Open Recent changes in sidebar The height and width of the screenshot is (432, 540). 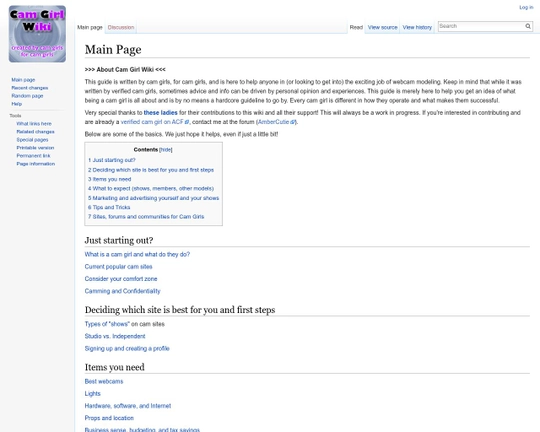[x=30, y=88]
